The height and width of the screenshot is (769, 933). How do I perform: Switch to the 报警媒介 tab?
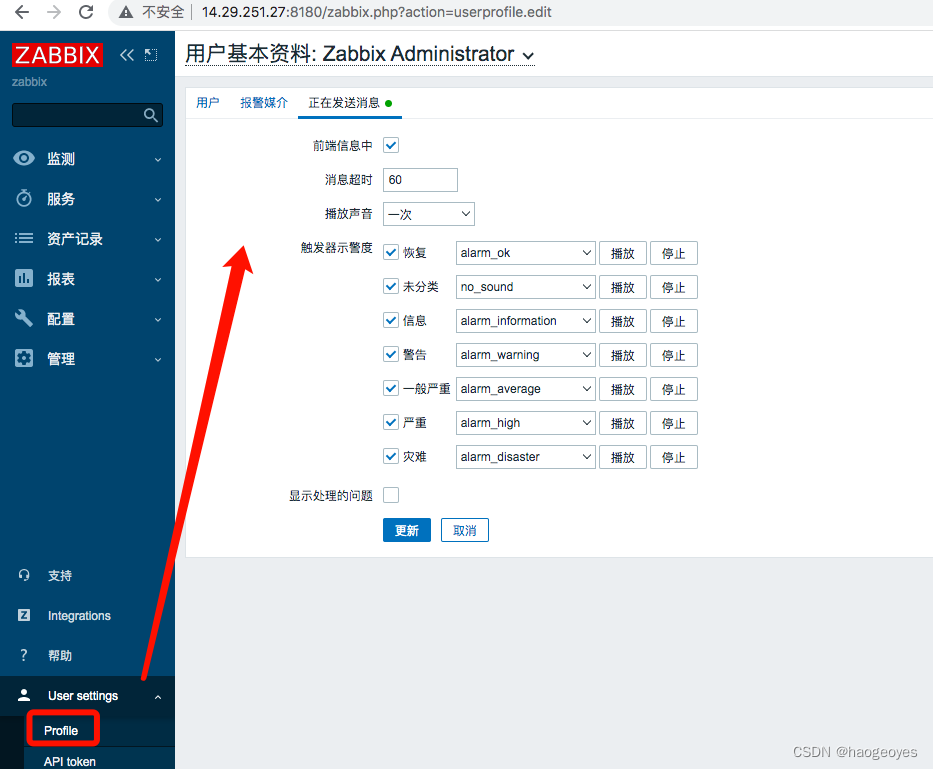(264, 102)
